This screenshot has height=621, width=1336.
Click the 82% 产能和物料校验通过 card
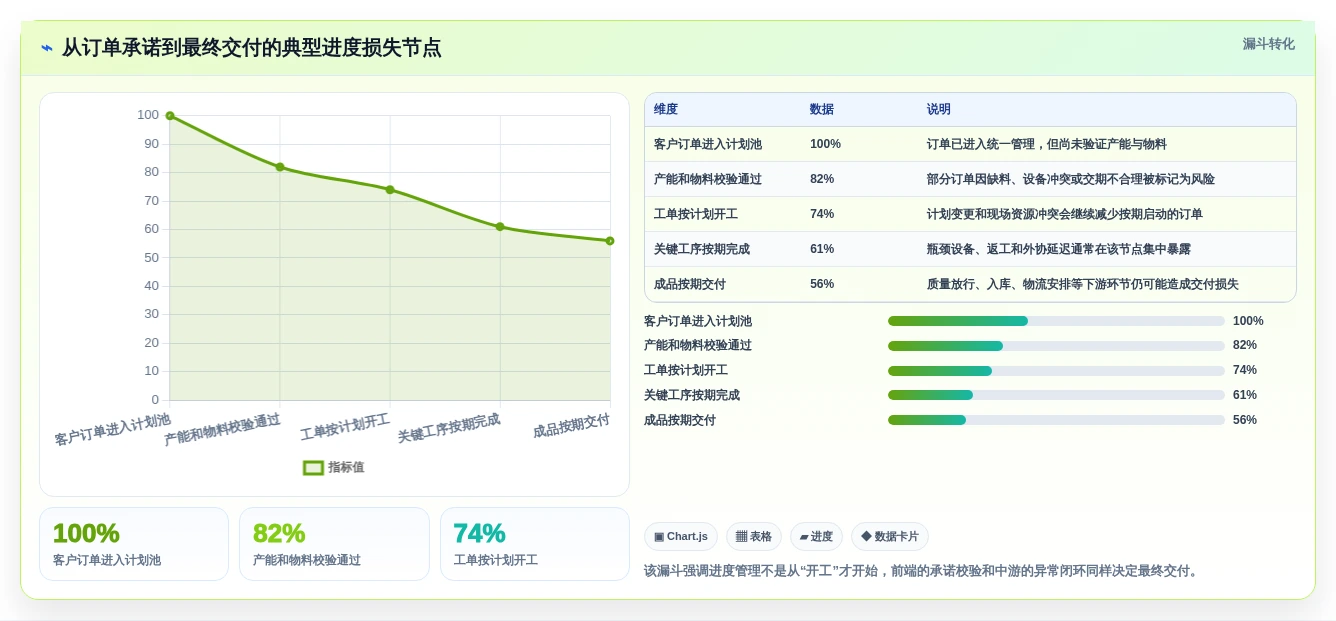point(334,544)
